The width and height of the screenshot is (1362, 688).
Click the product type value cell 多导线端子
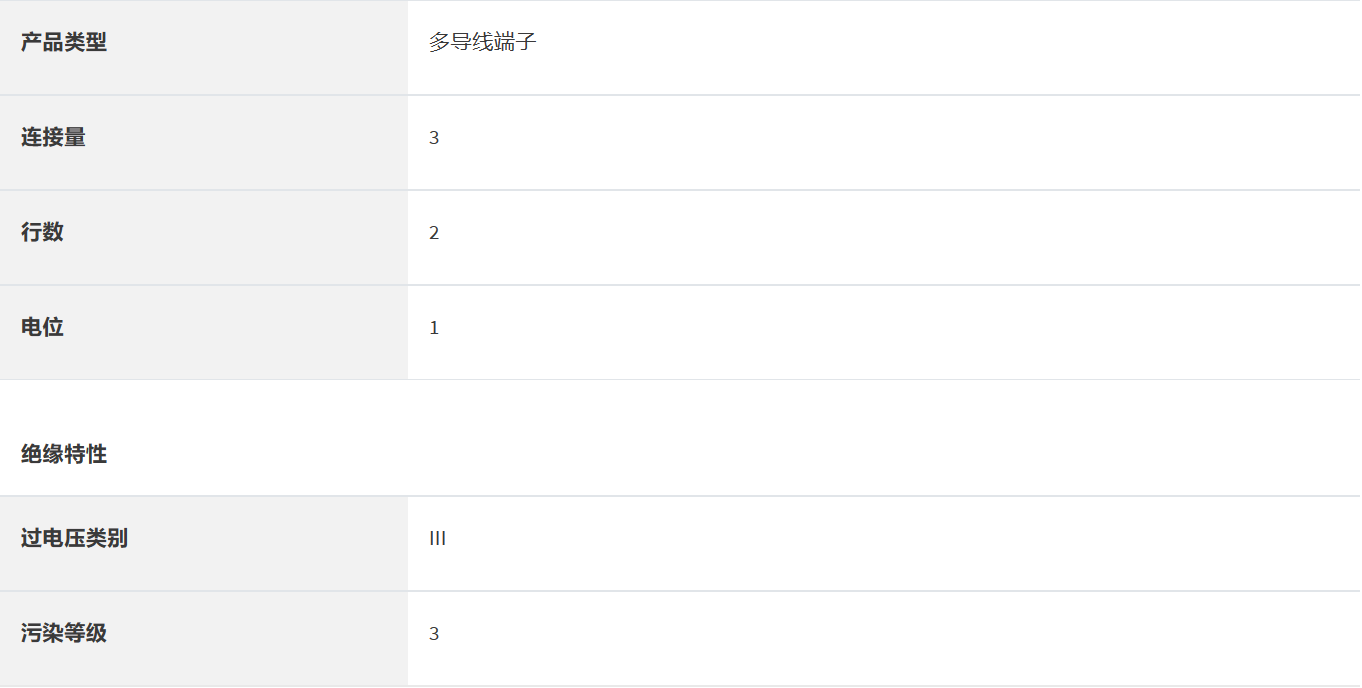tap(880, 47)
